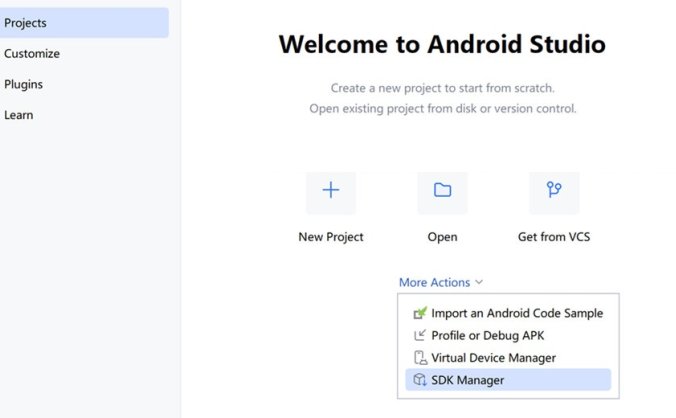The height and width of the screenshot is (418, 676).
Task: Click the Welcome to Android Studio heading
Action: tap(442, 44)
